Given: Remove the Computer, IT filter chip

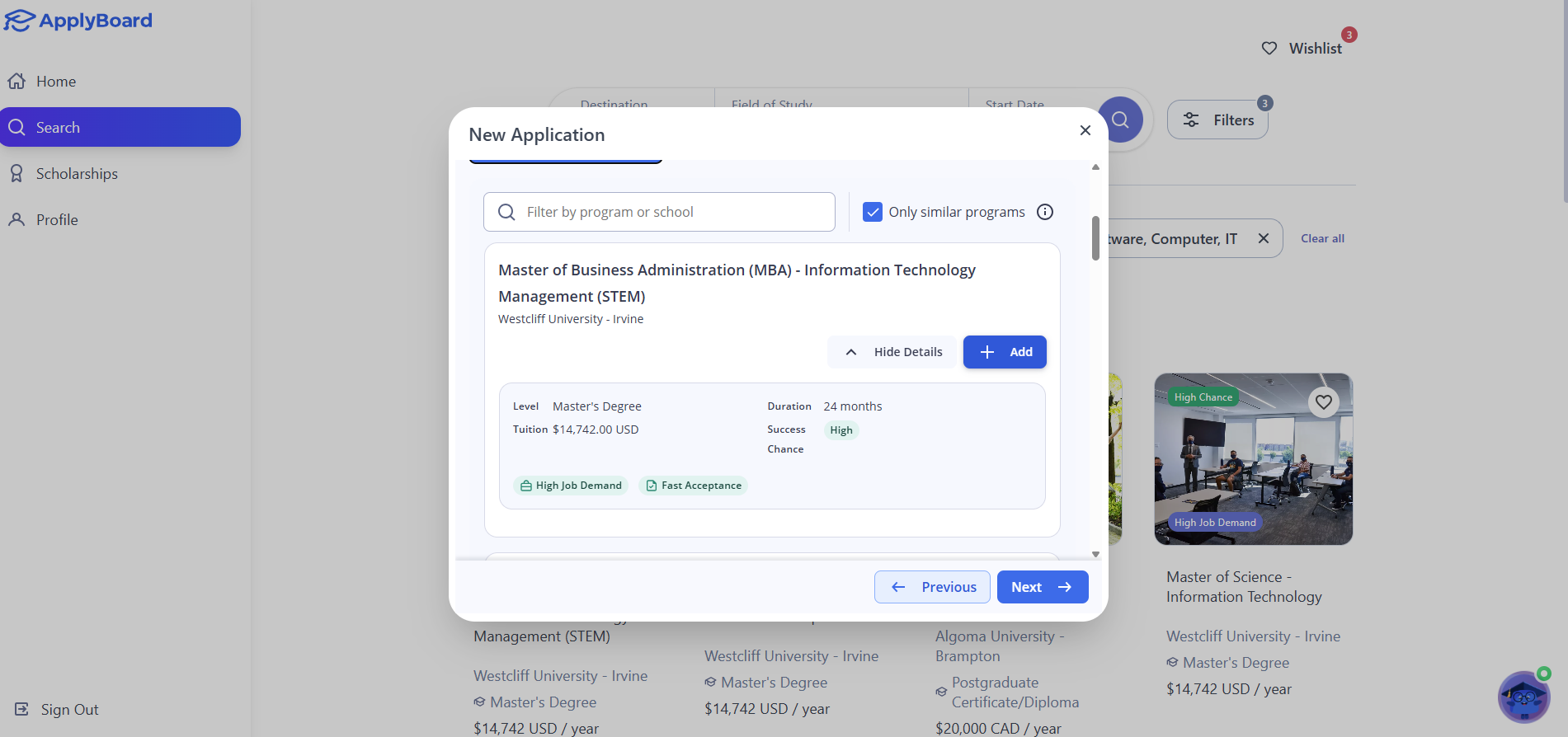Looking at the screenshot, I should [x=1264, y=238].
